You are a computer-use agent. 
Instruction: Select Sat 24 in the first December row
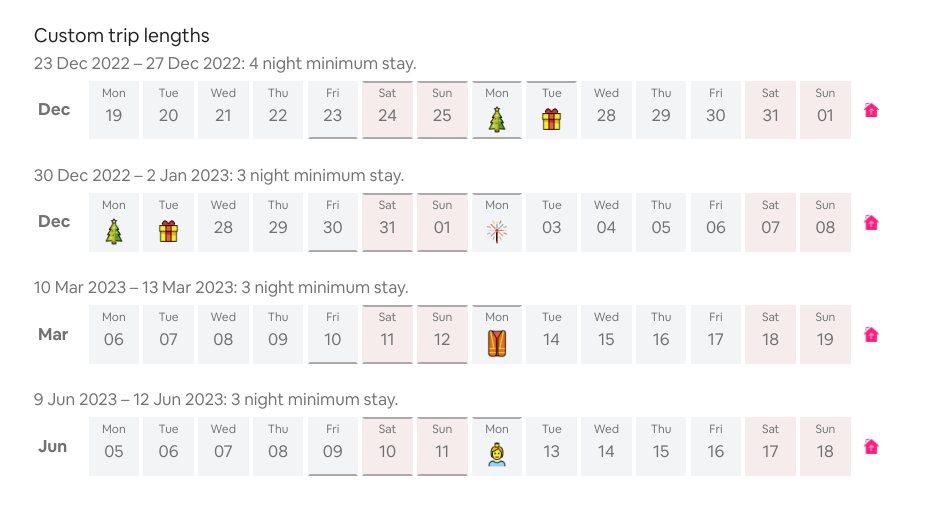pyautogui.click(x=387, y=110)
